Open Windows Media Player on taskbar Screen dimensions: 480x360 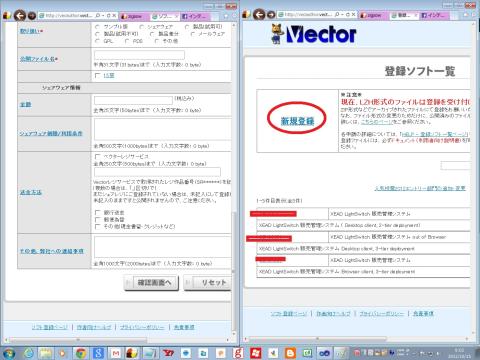[x=62, y=353]
